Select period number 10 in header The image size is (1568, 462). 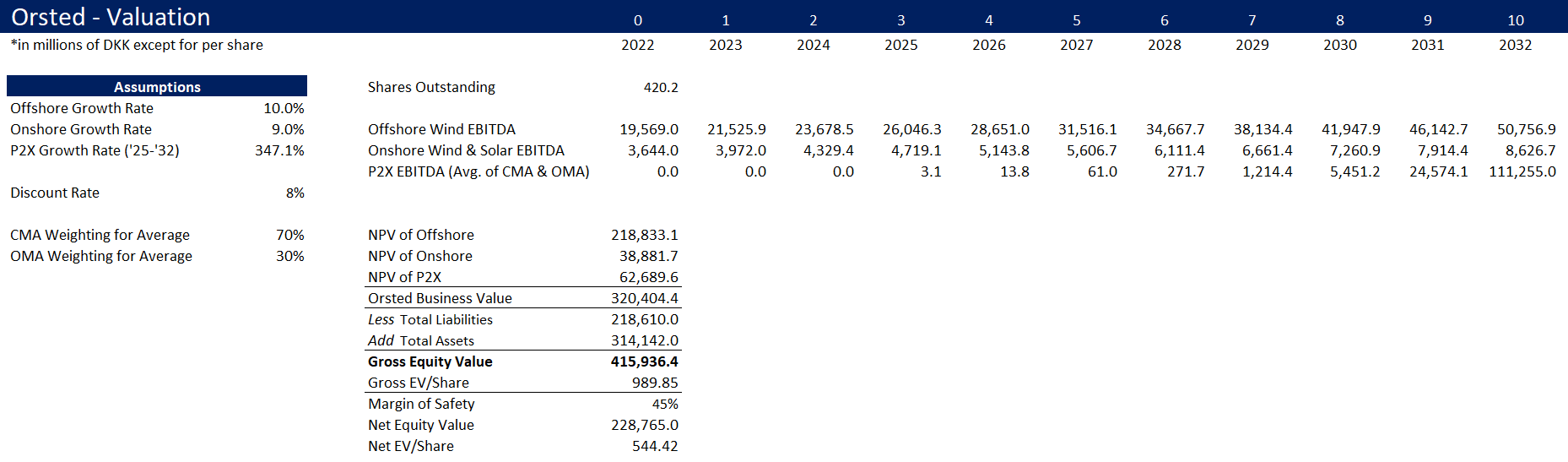pyautogui.click(x=1516, y=20)
